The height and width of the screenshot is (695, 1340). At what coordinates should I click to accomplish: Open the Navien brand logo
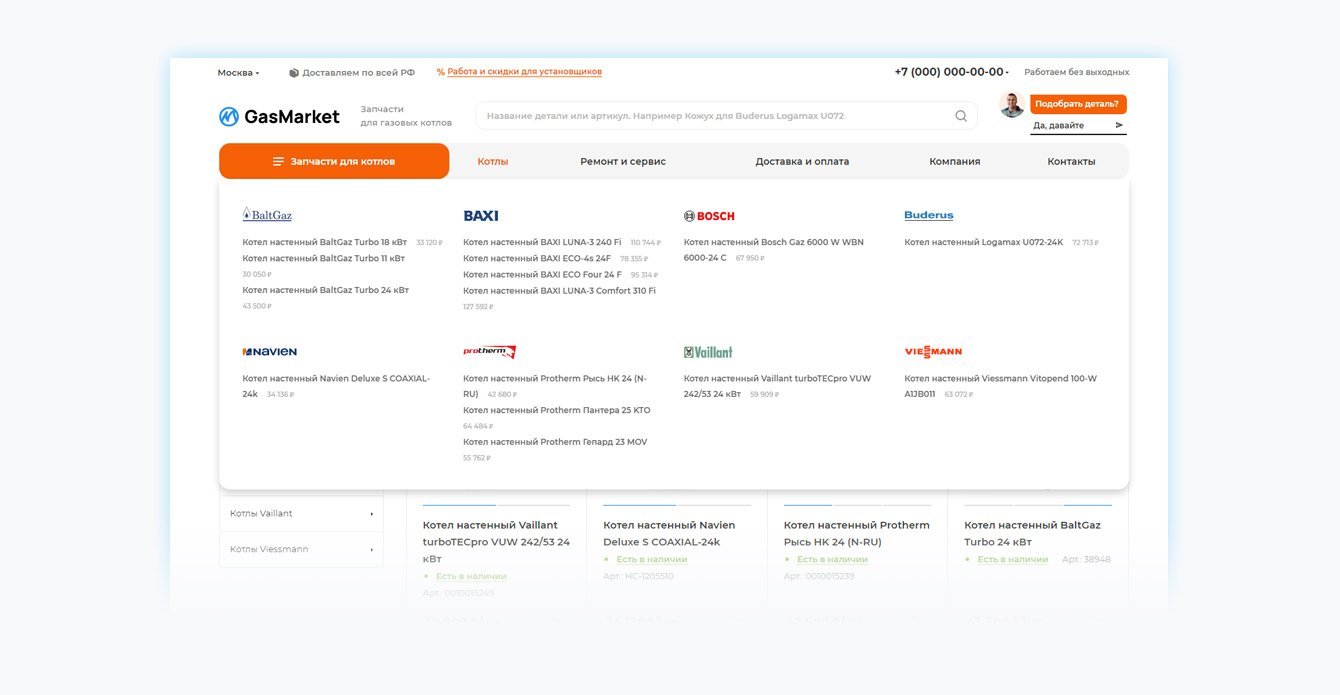[269, 352]
